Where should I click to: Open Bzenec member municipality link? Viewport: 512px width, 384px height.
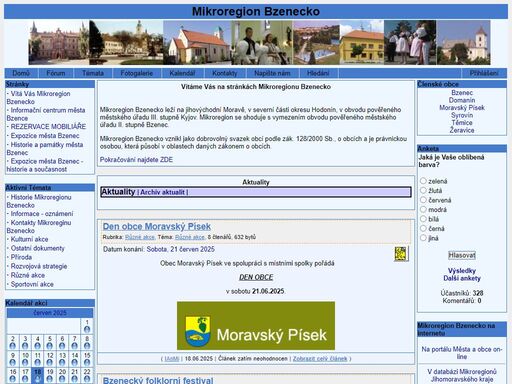click(462, 93)
